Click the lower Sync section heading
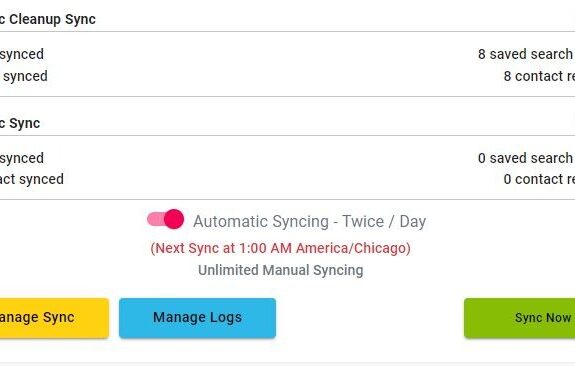Image resolution: width=575 pixels, height=379 pixels. click(20, 123)
